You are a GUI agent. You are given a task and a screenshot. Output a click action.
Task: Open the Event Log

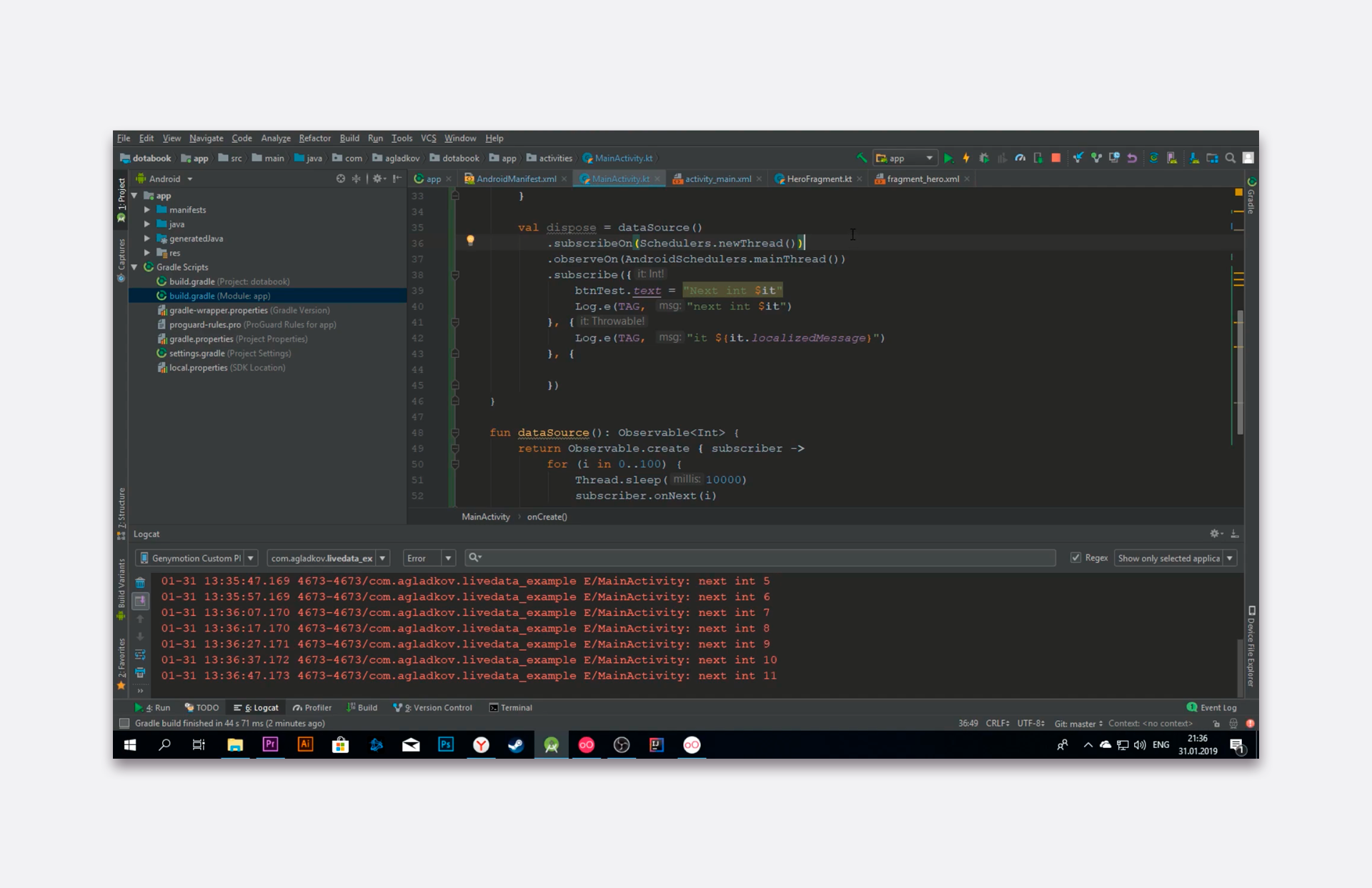[1211, 708]
